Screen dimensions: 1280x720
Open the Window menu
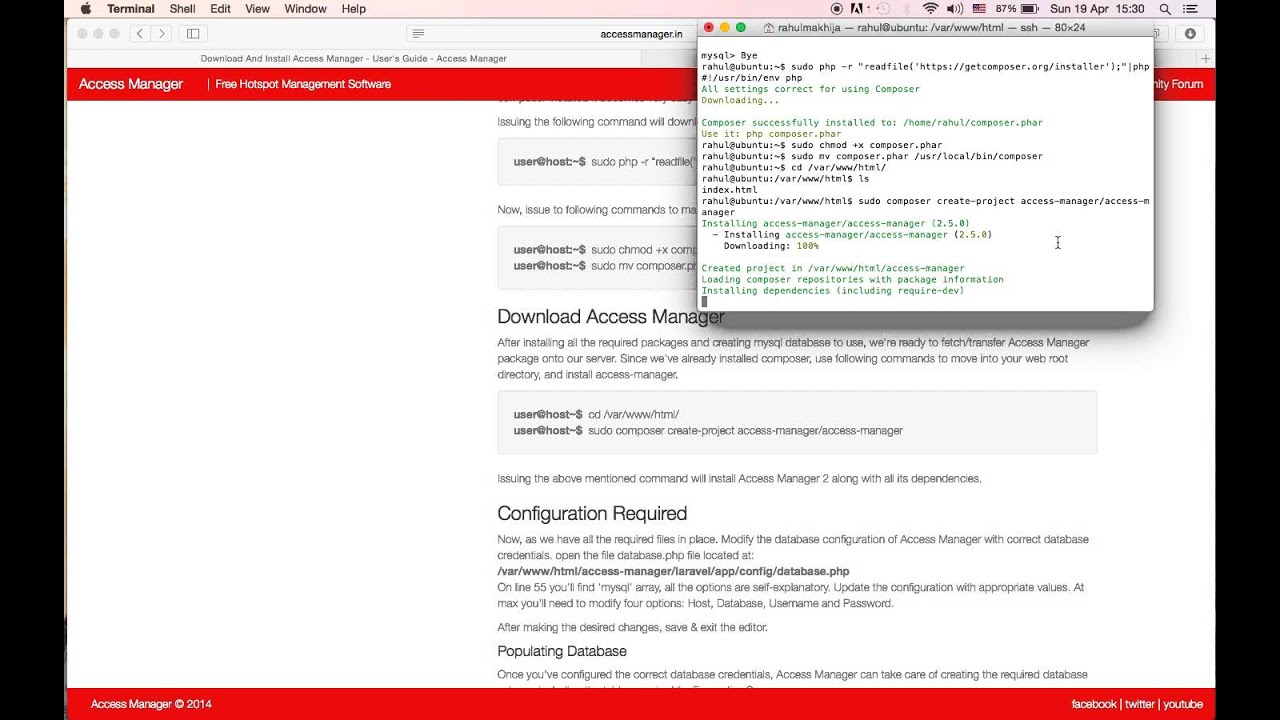click(x=305, y=9)
